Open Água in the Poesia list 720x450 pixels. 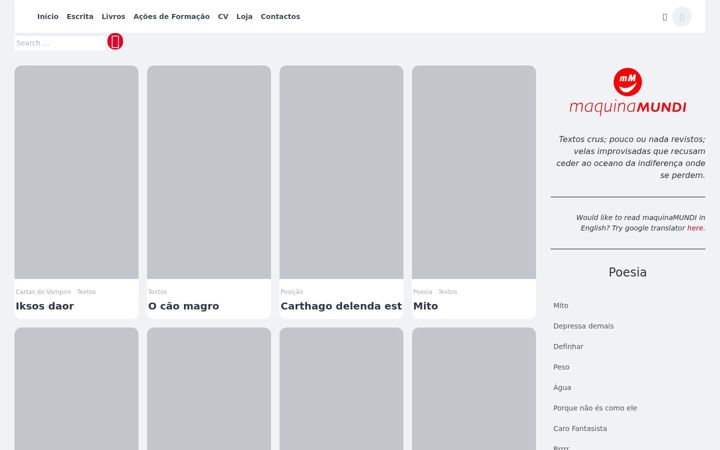(x=562, y=388)
